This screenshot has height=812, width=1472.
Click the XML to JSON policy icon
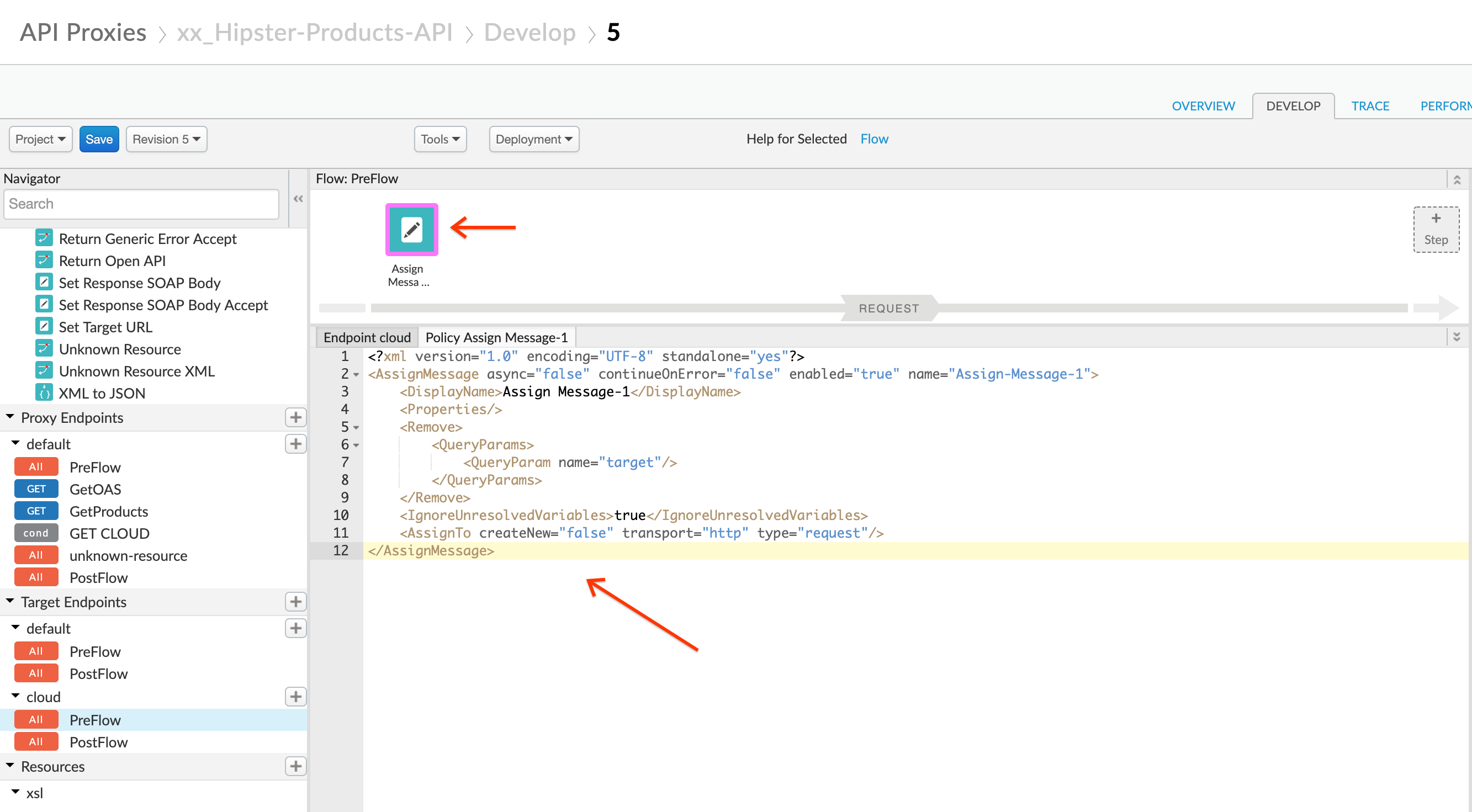[44, 393]
